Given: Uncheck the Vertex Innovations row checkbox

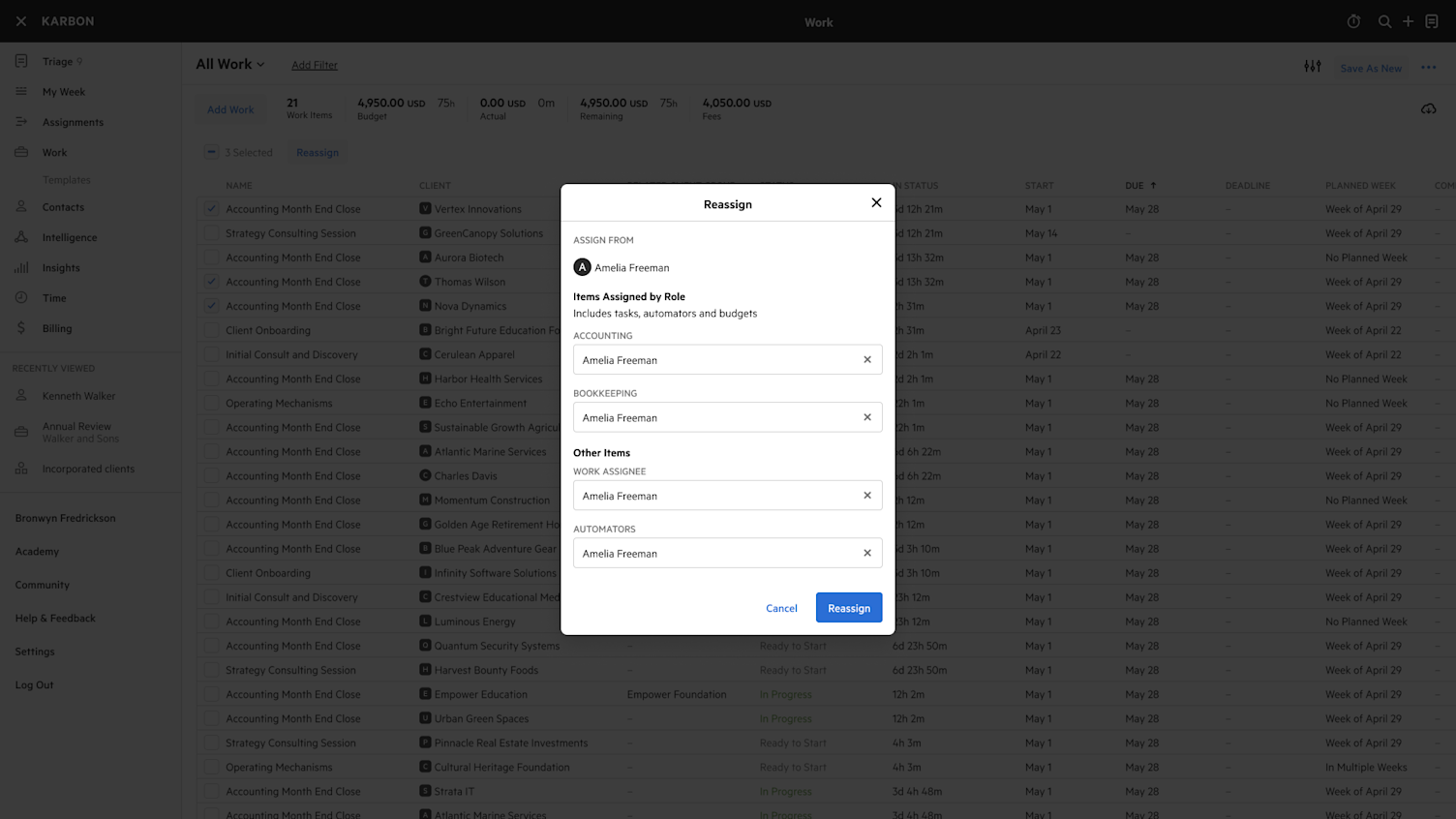Looking at the screenshot, I should point(211,208).
